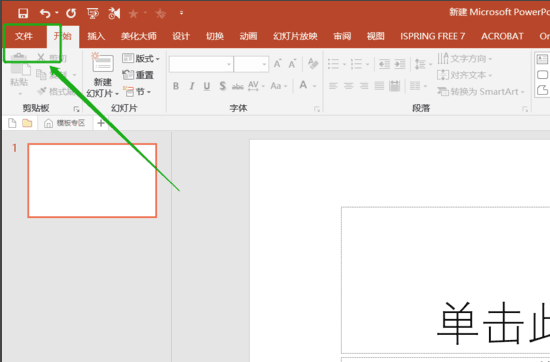Open AV character spacing menu
This screenshot has height=362, width=550.
point(256,86)
